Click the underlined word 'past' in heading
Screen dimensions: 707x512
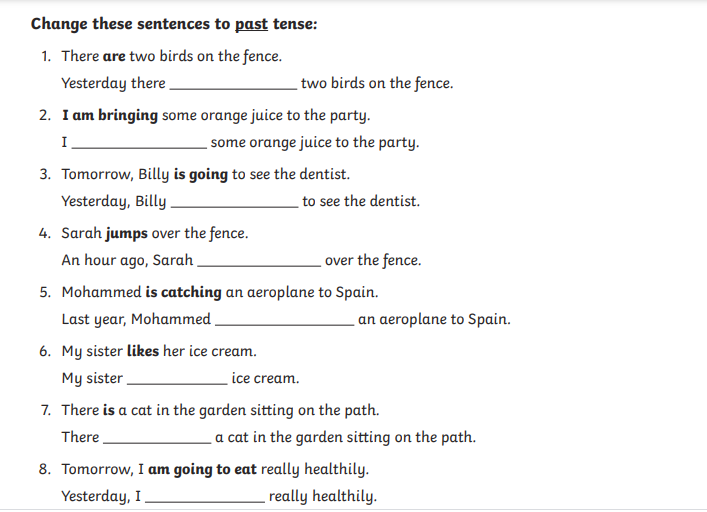(x=251, y=24)
